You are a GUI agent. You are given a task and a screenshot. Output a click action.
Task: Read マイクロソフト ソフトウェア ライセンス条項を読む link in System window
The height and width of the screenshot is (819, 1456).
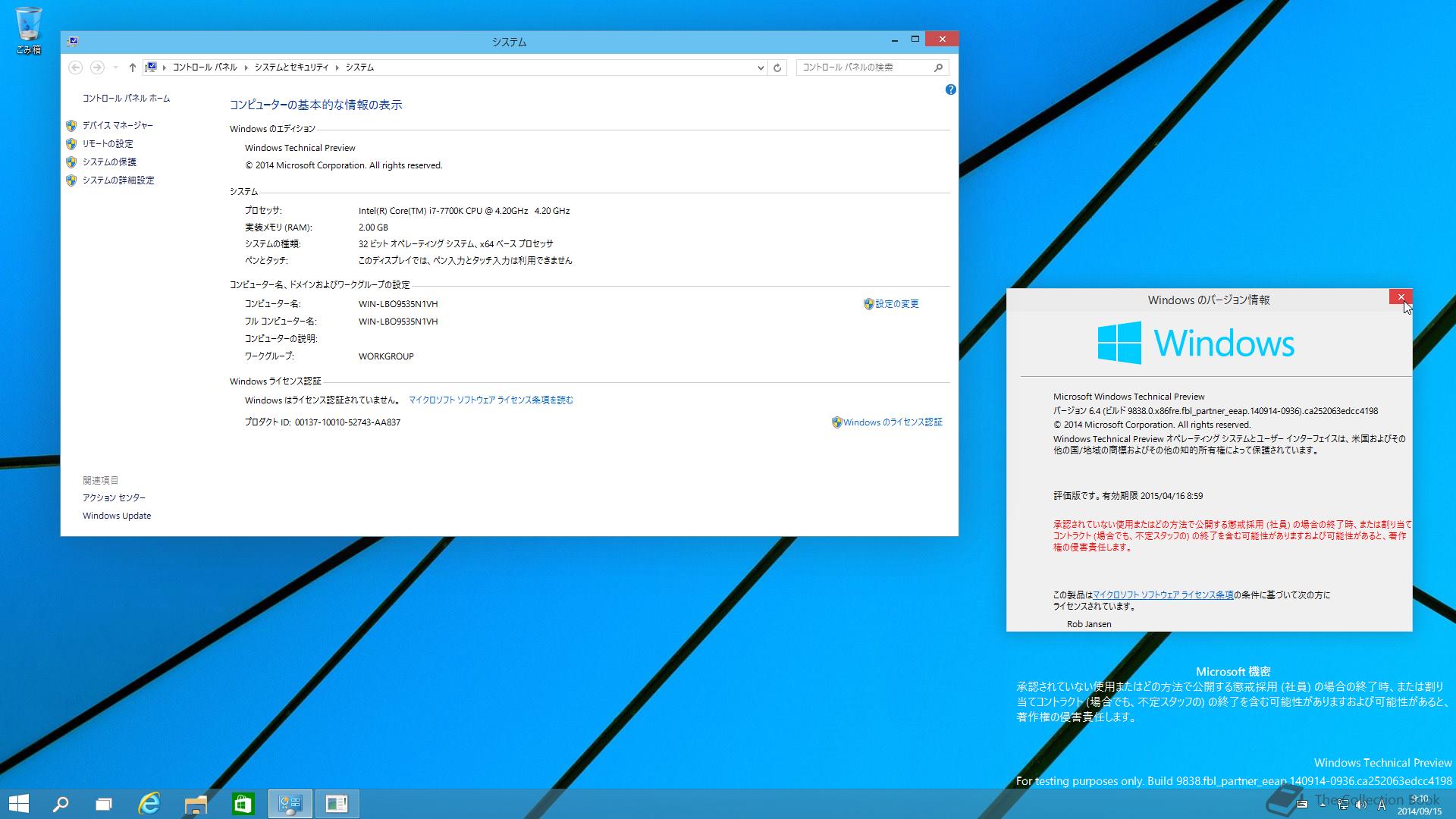(x=491, y=400)
